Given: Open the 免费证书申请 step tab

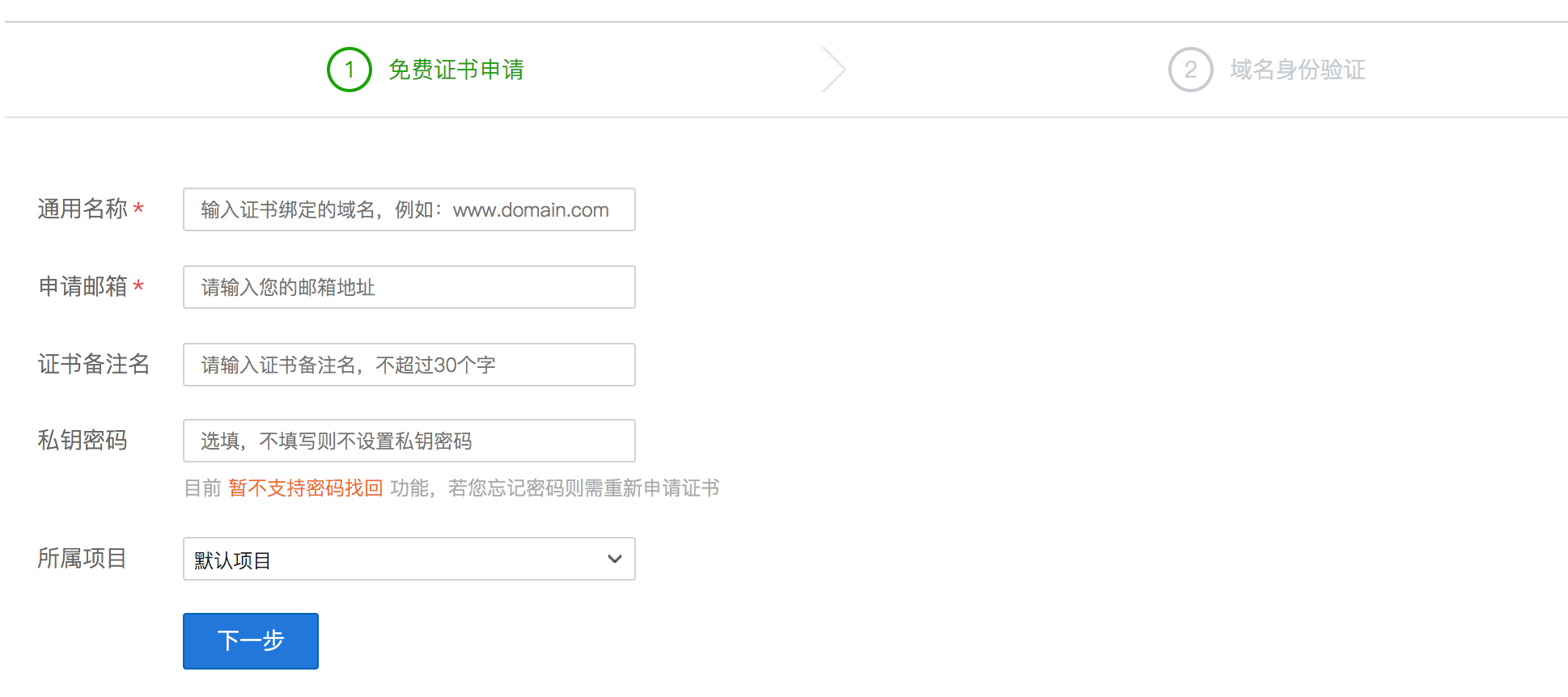Looking at the screenshot, I should pos(456,70).
